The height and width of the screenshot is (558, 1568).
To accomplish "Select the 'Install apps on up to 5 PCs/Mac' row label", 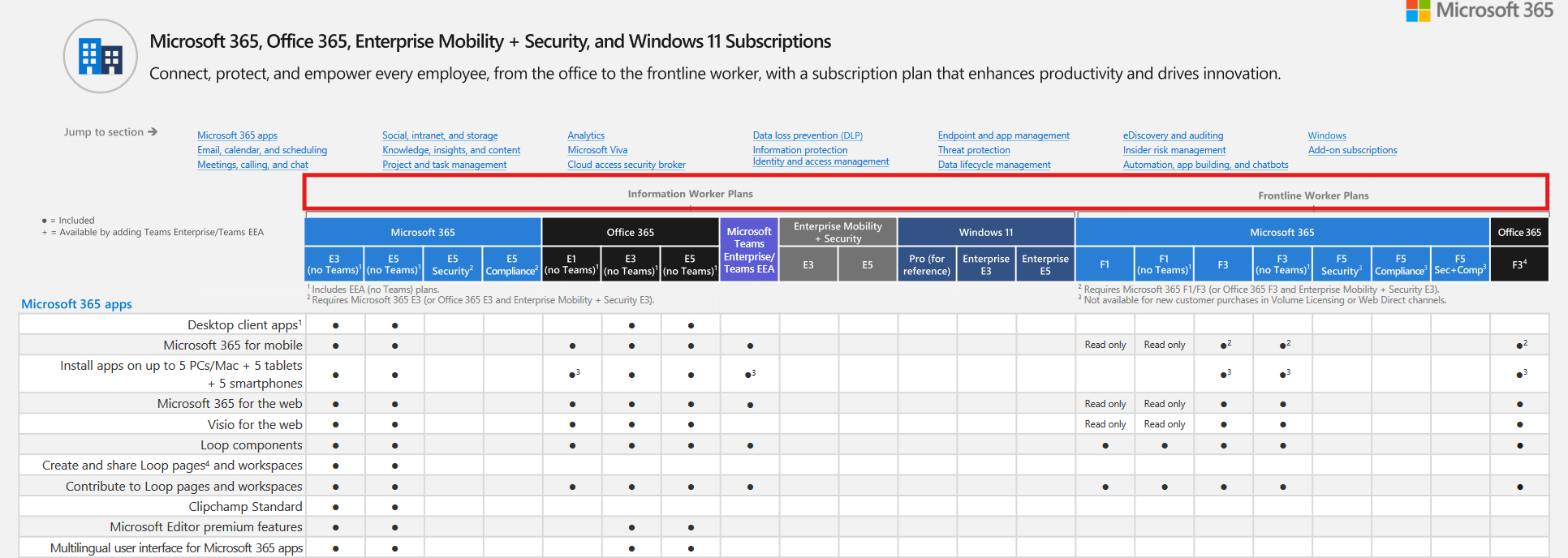I will 181,375.
